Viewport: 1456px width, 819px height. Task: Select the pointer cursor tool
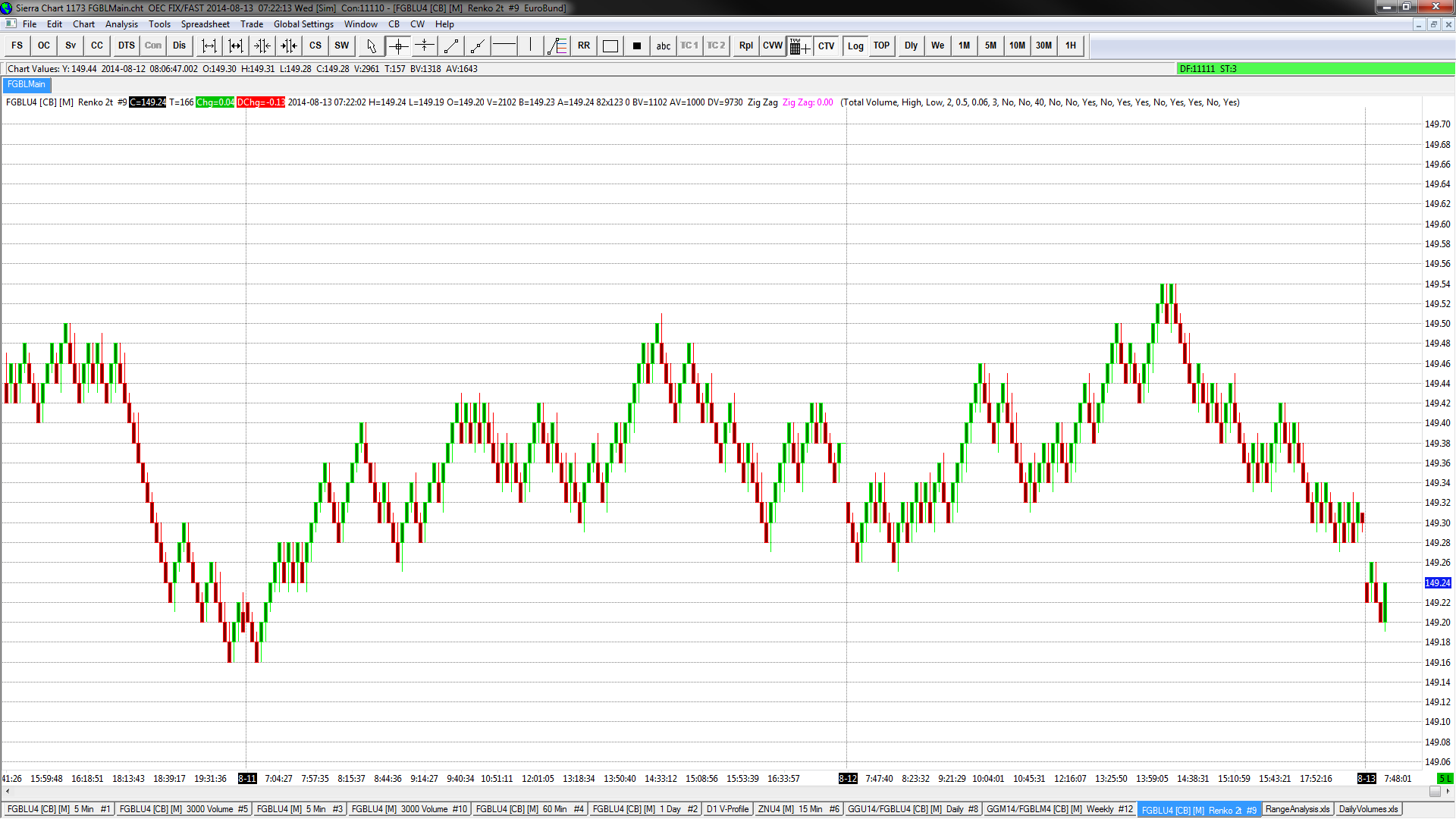coord(371,46)
